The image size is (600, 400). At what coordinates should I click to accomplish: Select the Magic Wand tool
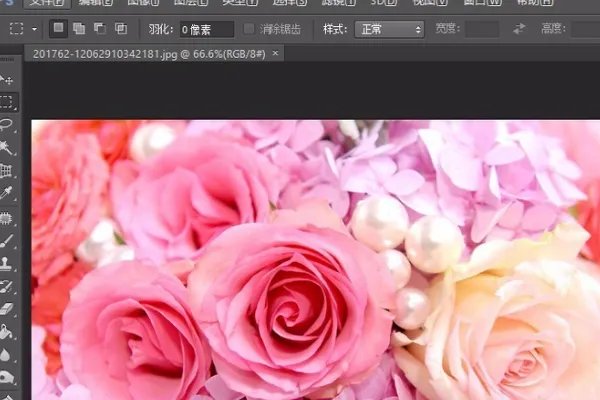pos(7,147)
